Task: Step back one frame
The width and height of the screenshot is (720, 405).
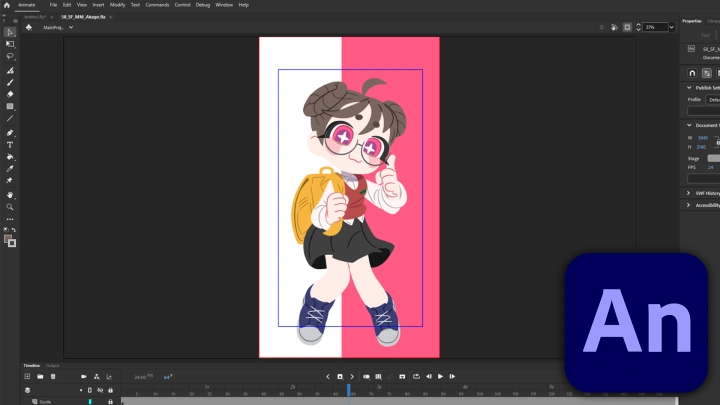Action: click(x=429, y=377)
